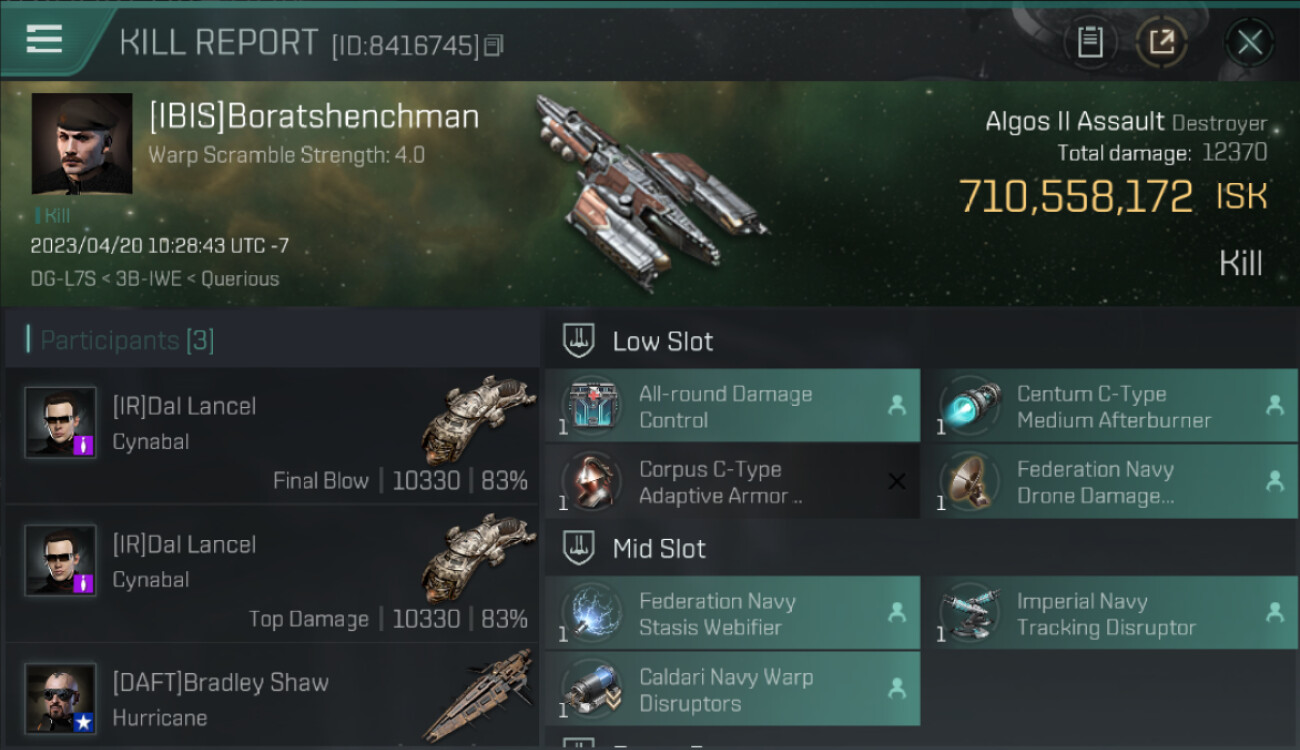Open the Participants [3] header
This screenshot has width=1300, height=750.
(x=127, y=340)
